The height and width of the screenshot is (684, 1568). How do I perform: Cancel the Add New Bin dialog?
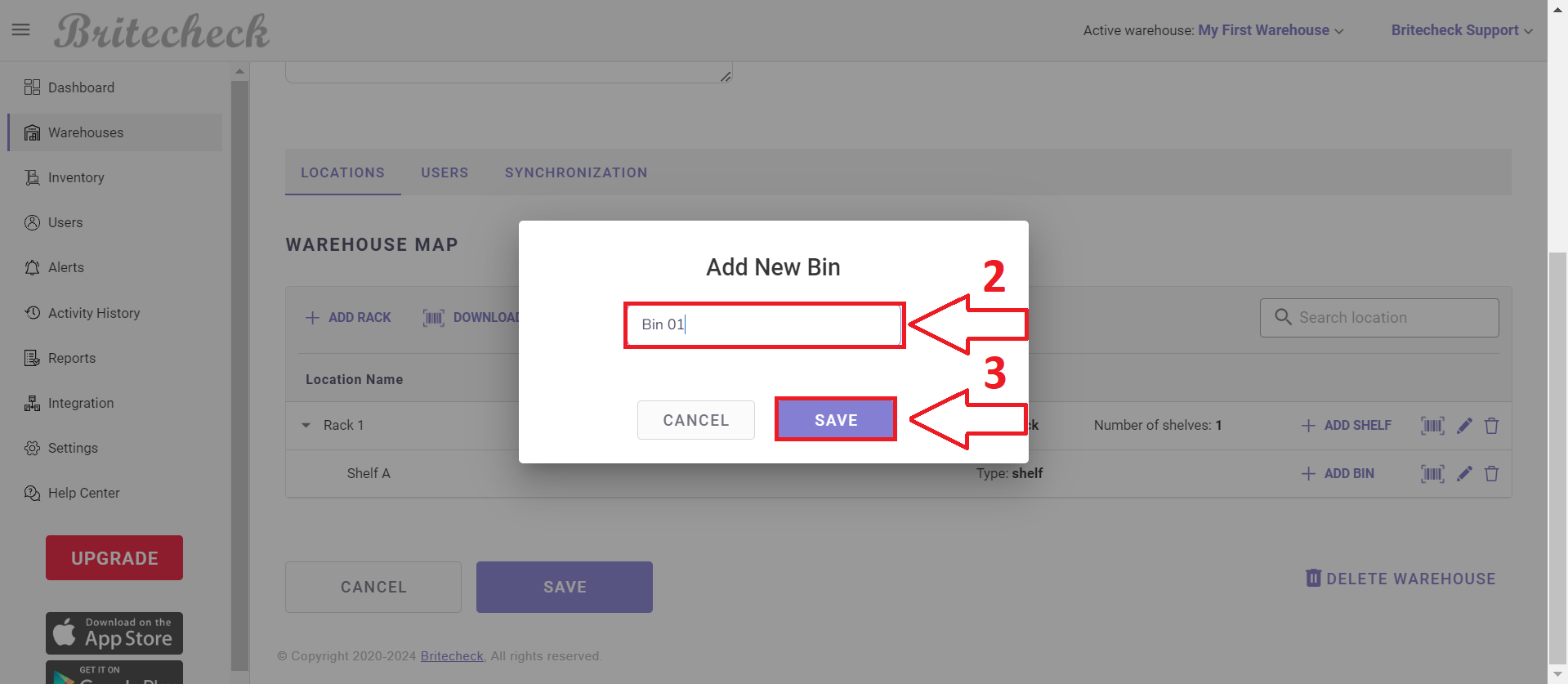(x=696, y=420)
